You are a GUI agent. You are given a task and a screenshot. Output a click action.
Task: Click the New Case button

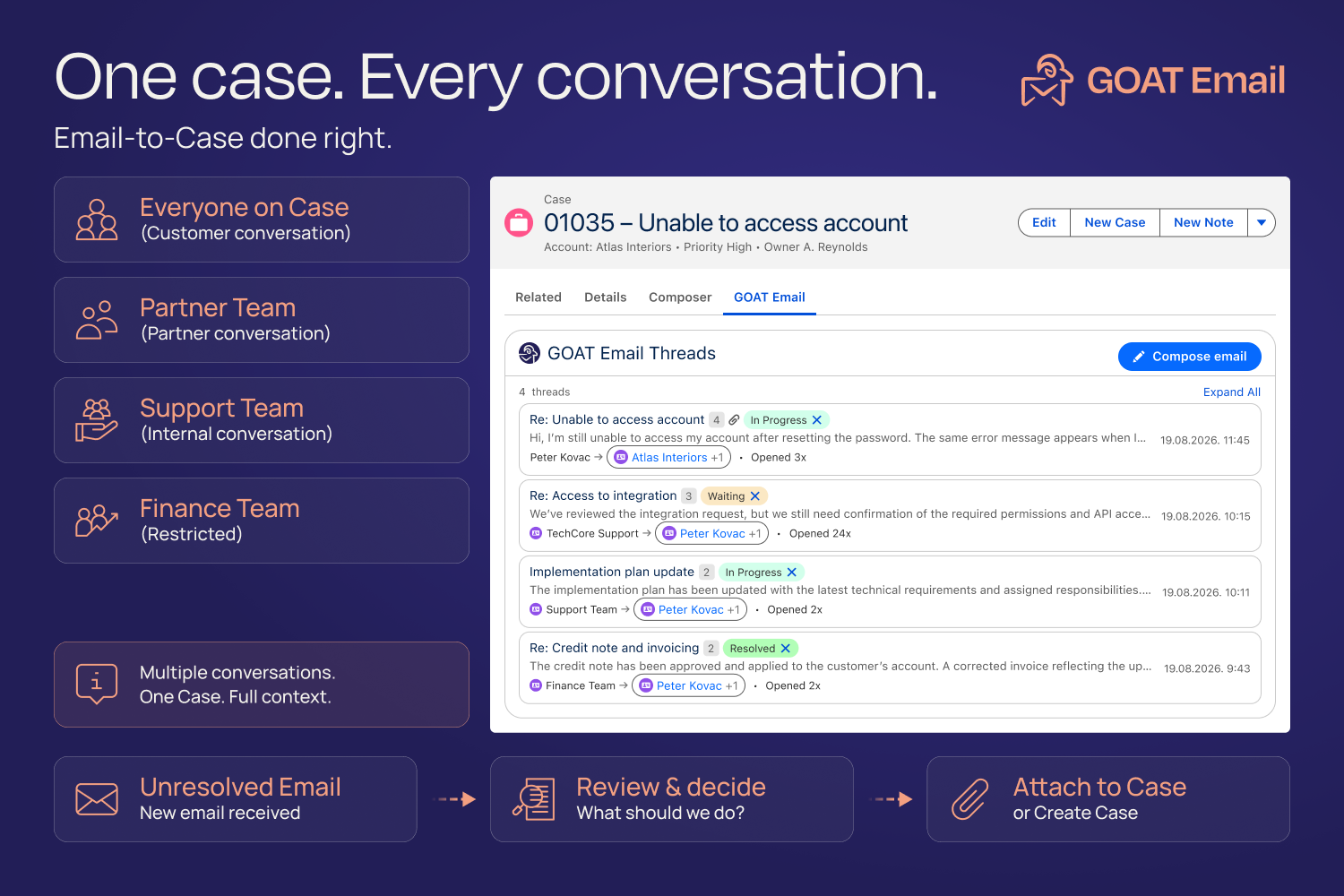pyautogui.click(x=1115, y=222)
